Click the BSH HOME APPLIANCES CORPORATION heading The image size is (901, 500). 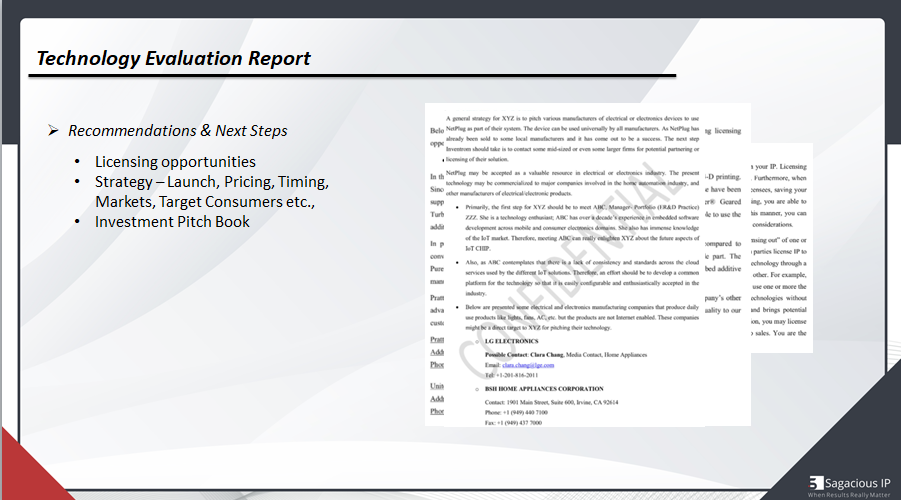click(x=544, y=389)
